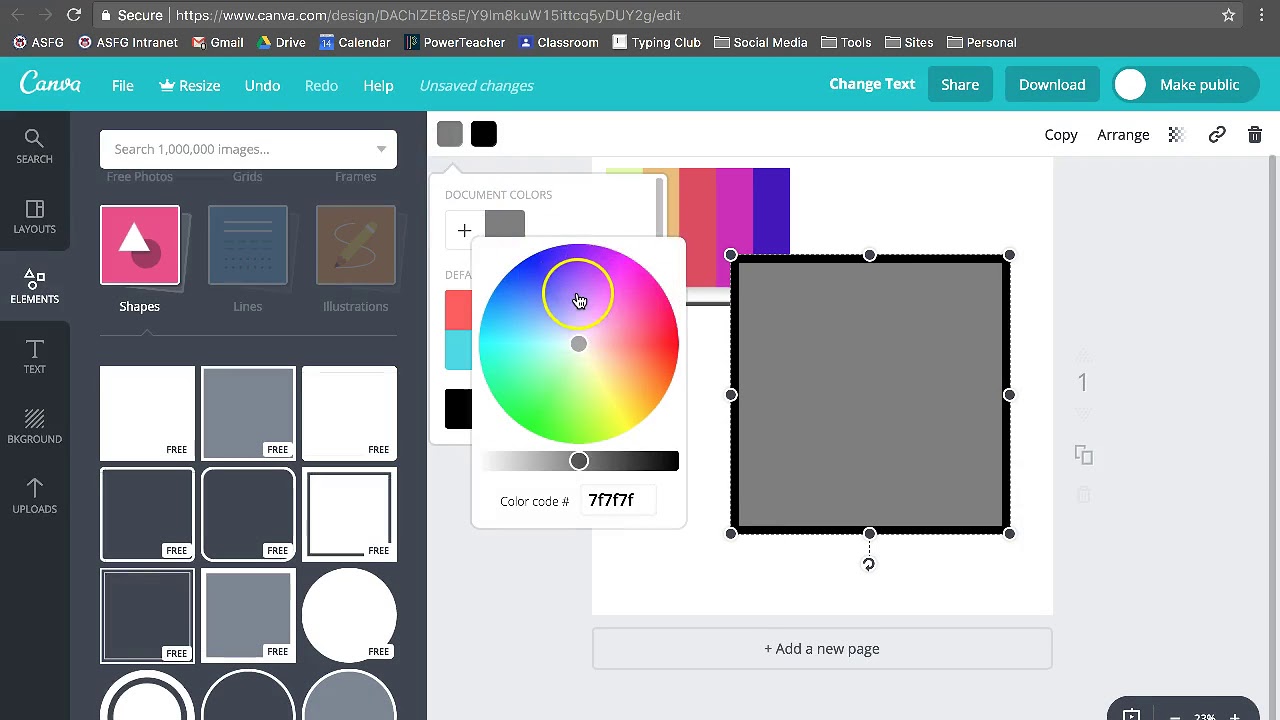Add a new document color

464,231
